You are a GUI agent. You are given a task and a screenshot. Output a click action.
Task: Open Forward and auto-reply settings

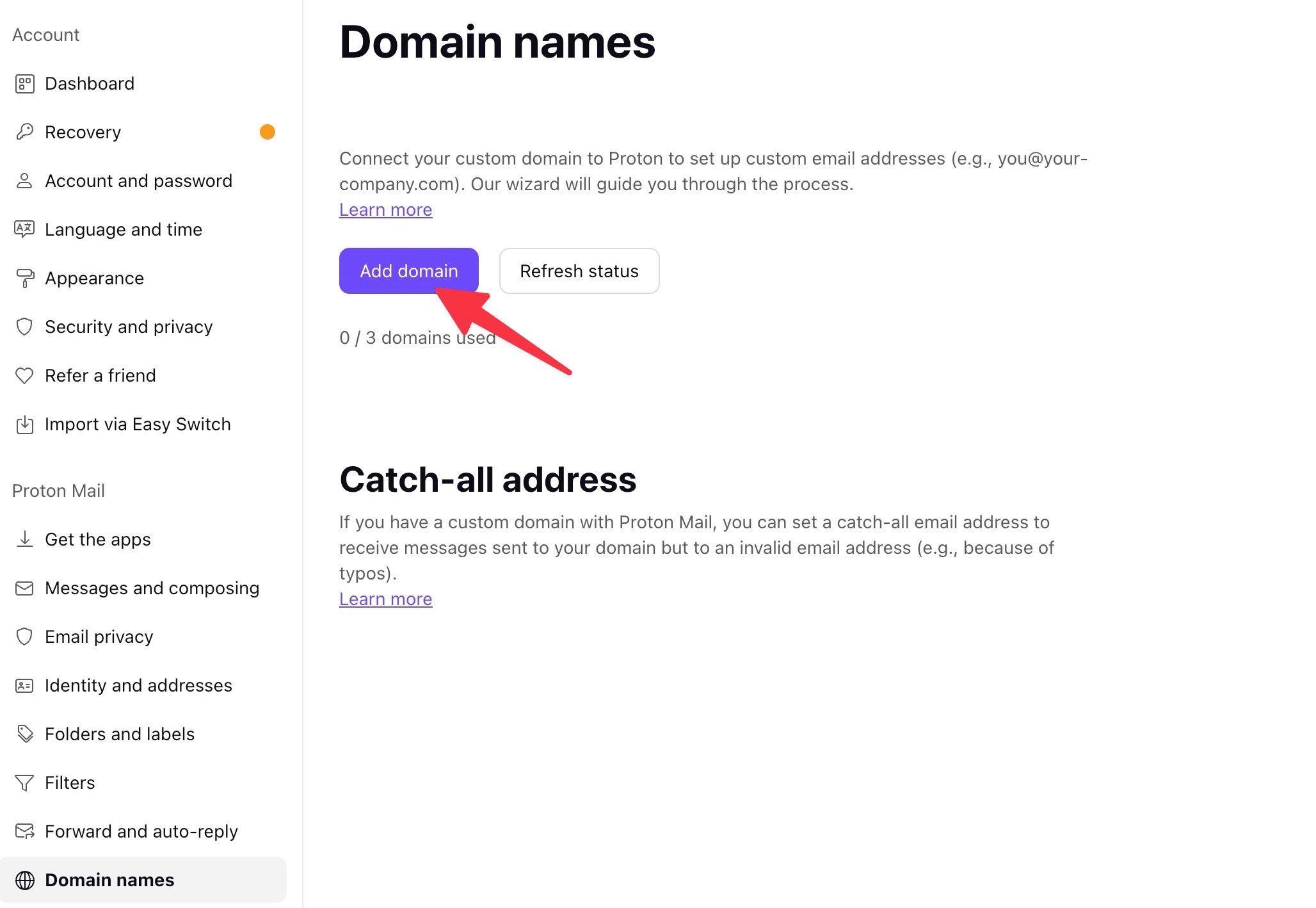(141, 830)
